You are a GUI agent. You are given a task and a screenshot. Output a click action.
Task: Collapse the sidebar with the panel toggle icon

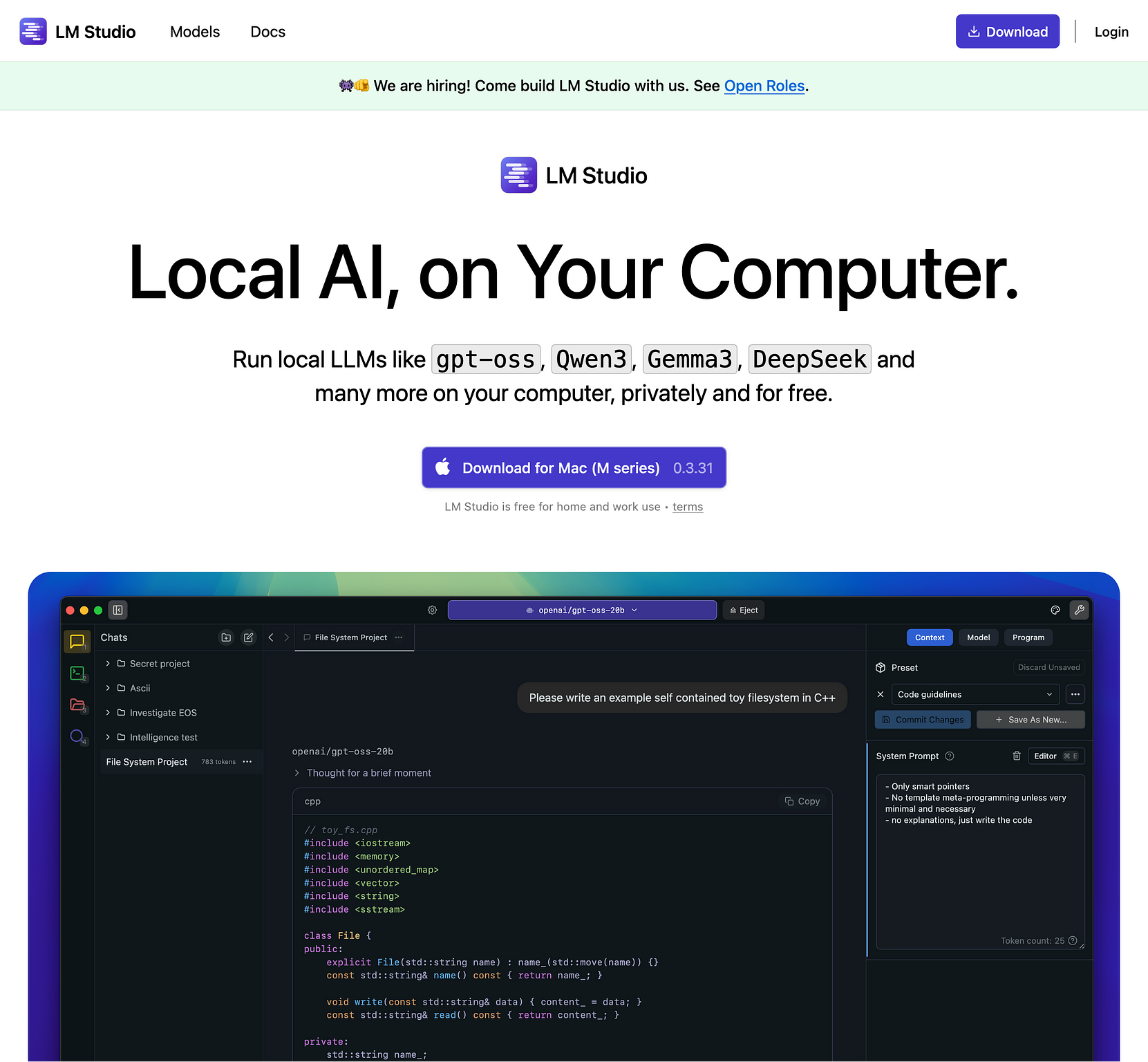117,610
